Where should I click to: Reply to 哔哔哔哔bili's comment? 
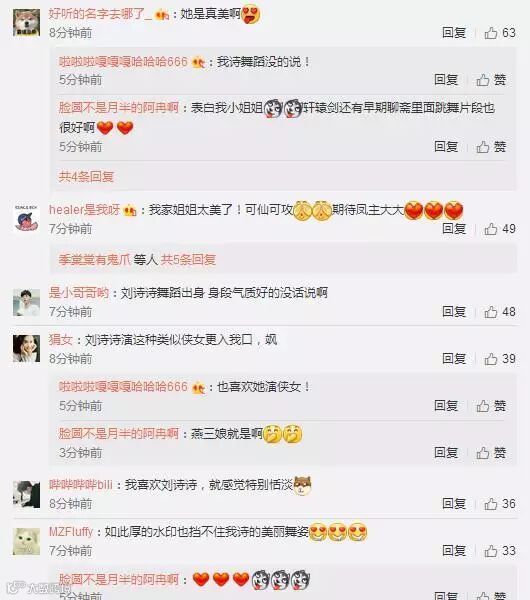pyautogui.click(x=454, y=504)
